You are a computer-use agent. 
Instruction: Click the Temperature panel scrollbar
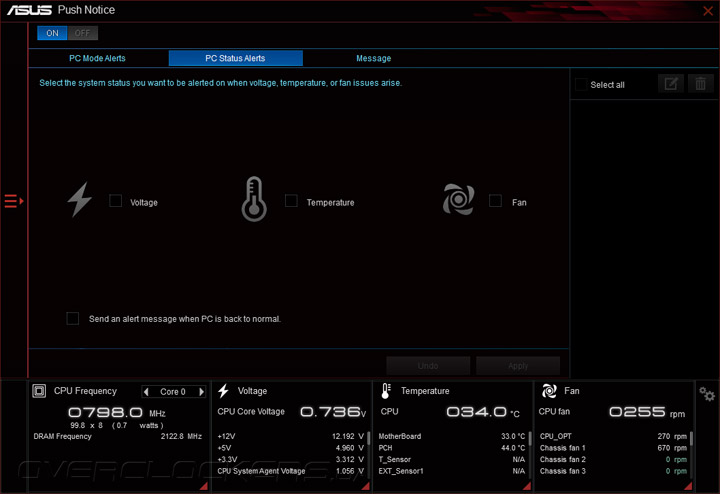click(x=530, y=438)
